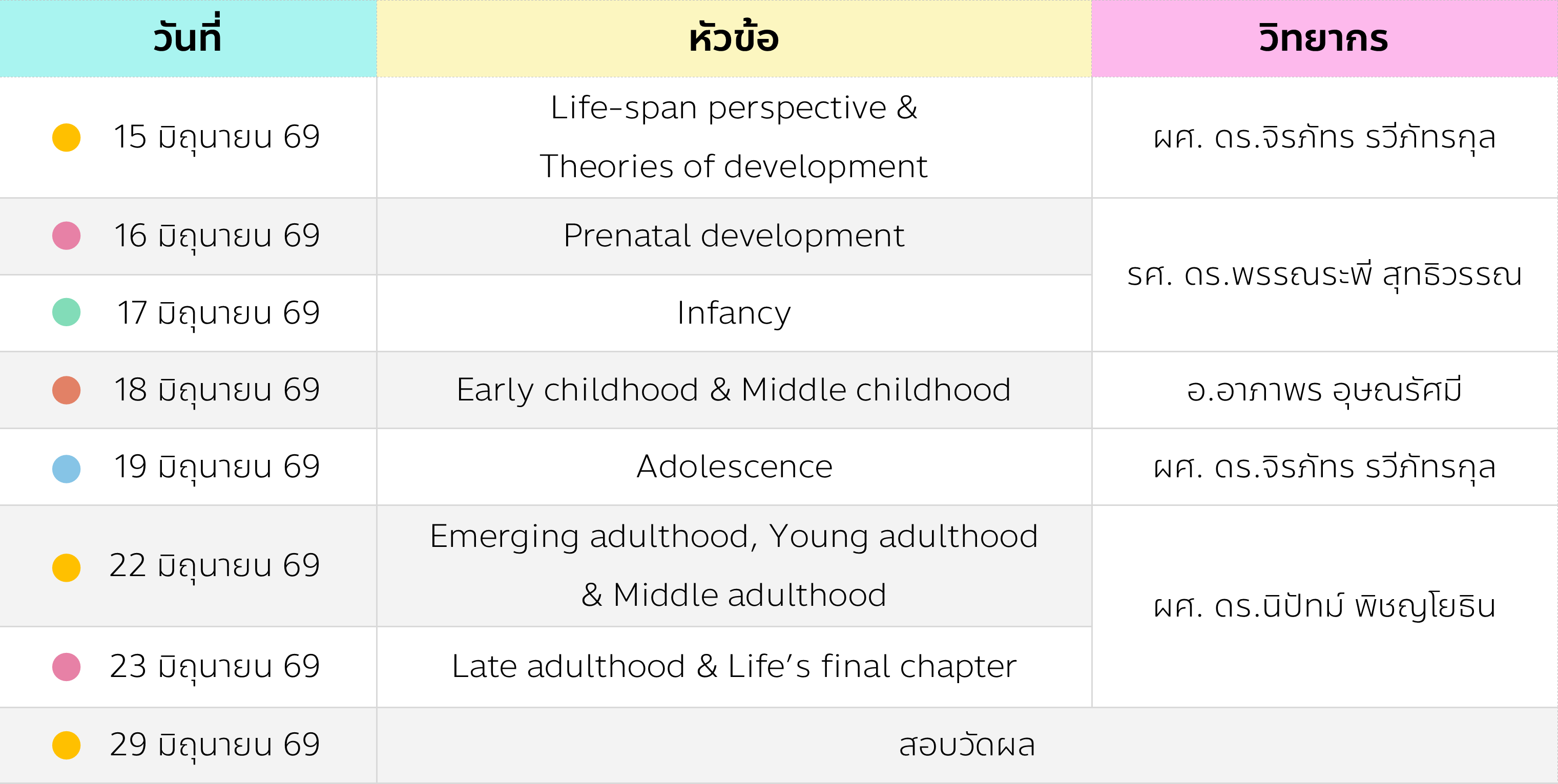Click the pink dot beside 16 มิถุนายน 69
Viewport: 1558px width, 784px height.
pyautogui.click(x=67, y=236)
